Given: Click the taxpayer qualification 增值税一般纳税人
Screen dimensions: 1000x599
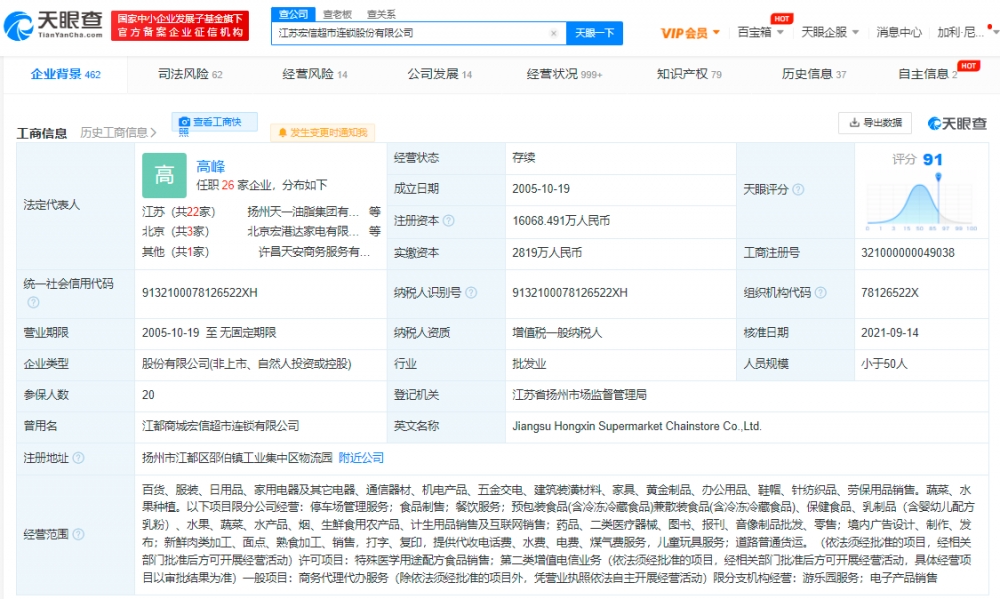Looking at the screenshot, I should [557, 332].
